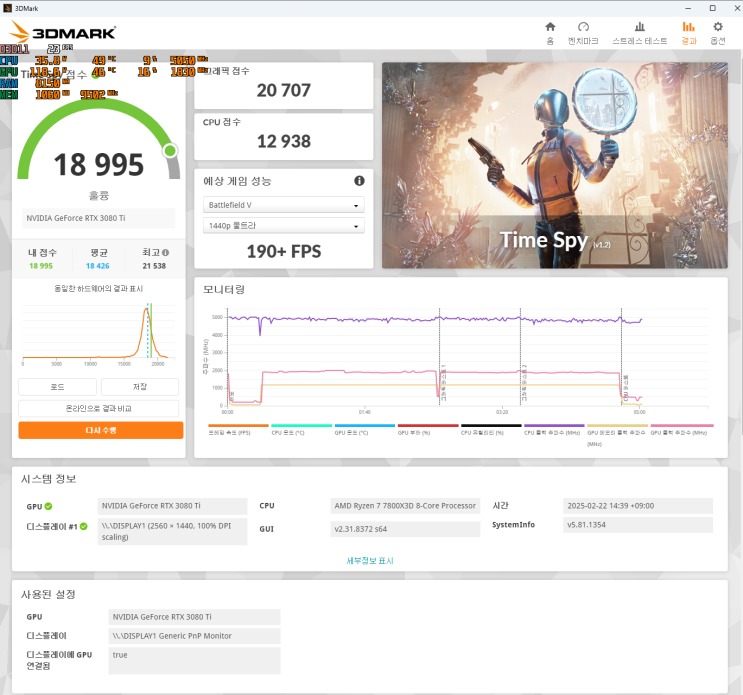The image size is (743, 695).
Task: Open the Benchmarks gauge icon tab
Action: (583, 27)
